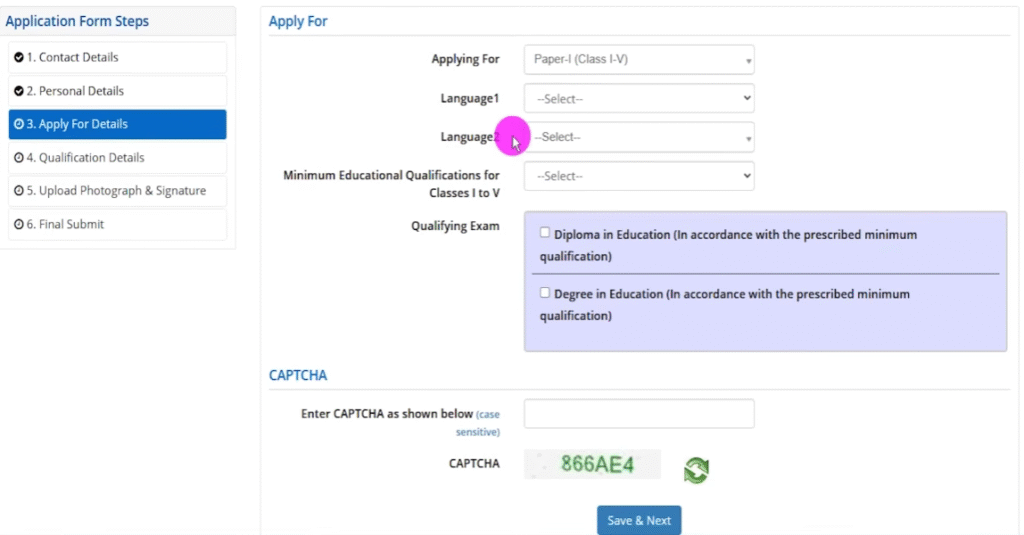Click the clock icon beside Final Submit

click(x=19, y=225)
